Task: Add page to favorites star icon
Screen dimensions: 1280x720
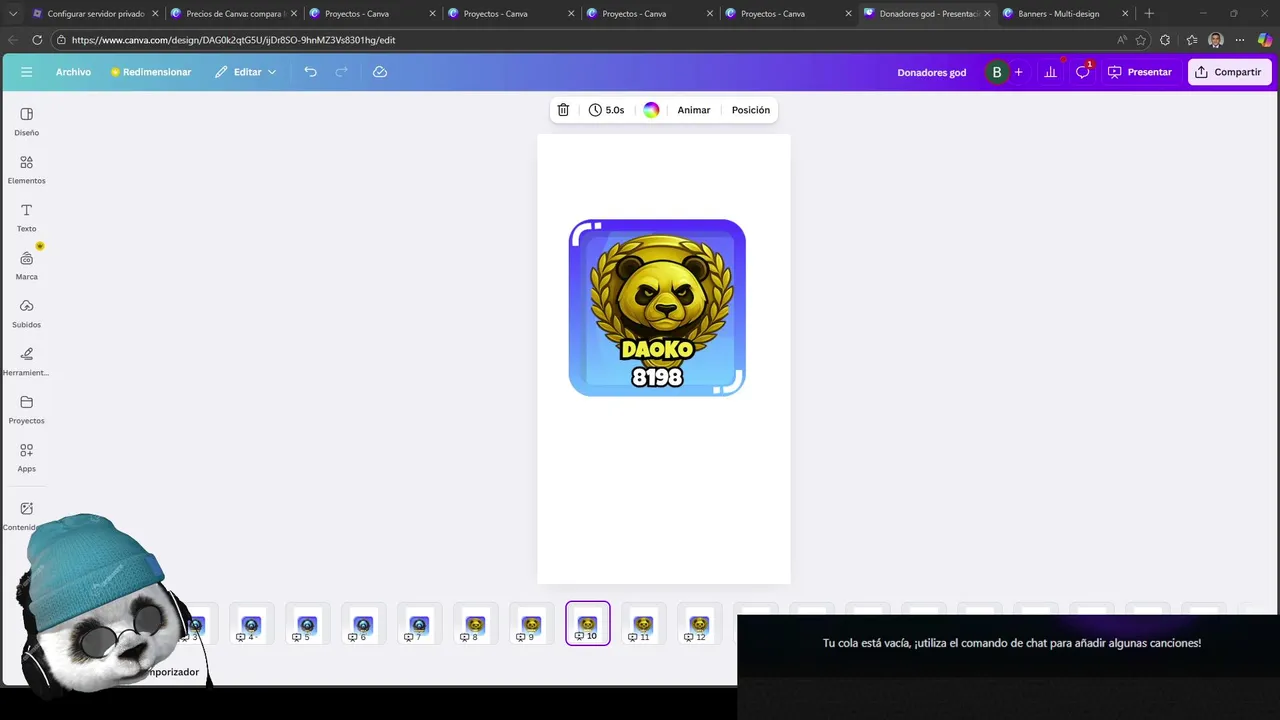Action: (x=1141, y=40)
